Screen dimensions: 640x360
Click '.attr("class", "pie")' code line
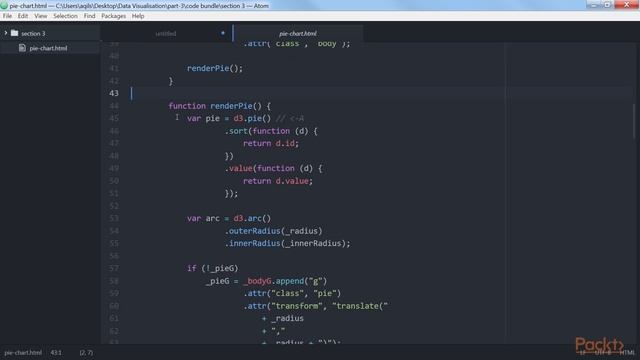pos(292,293)
